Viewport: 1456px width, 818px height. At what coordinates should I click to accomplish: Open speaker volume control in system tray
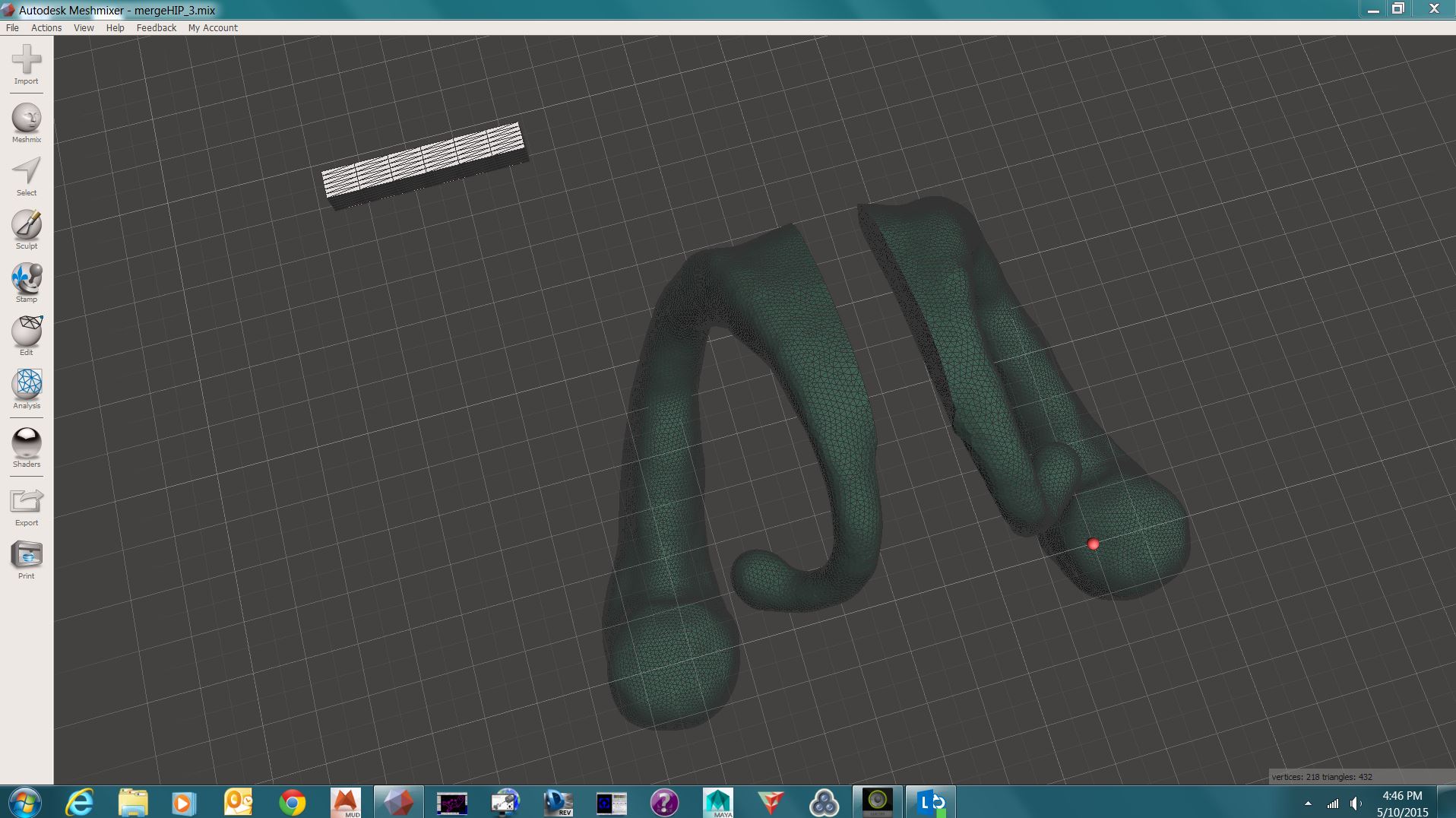(x=1356, y=802)
